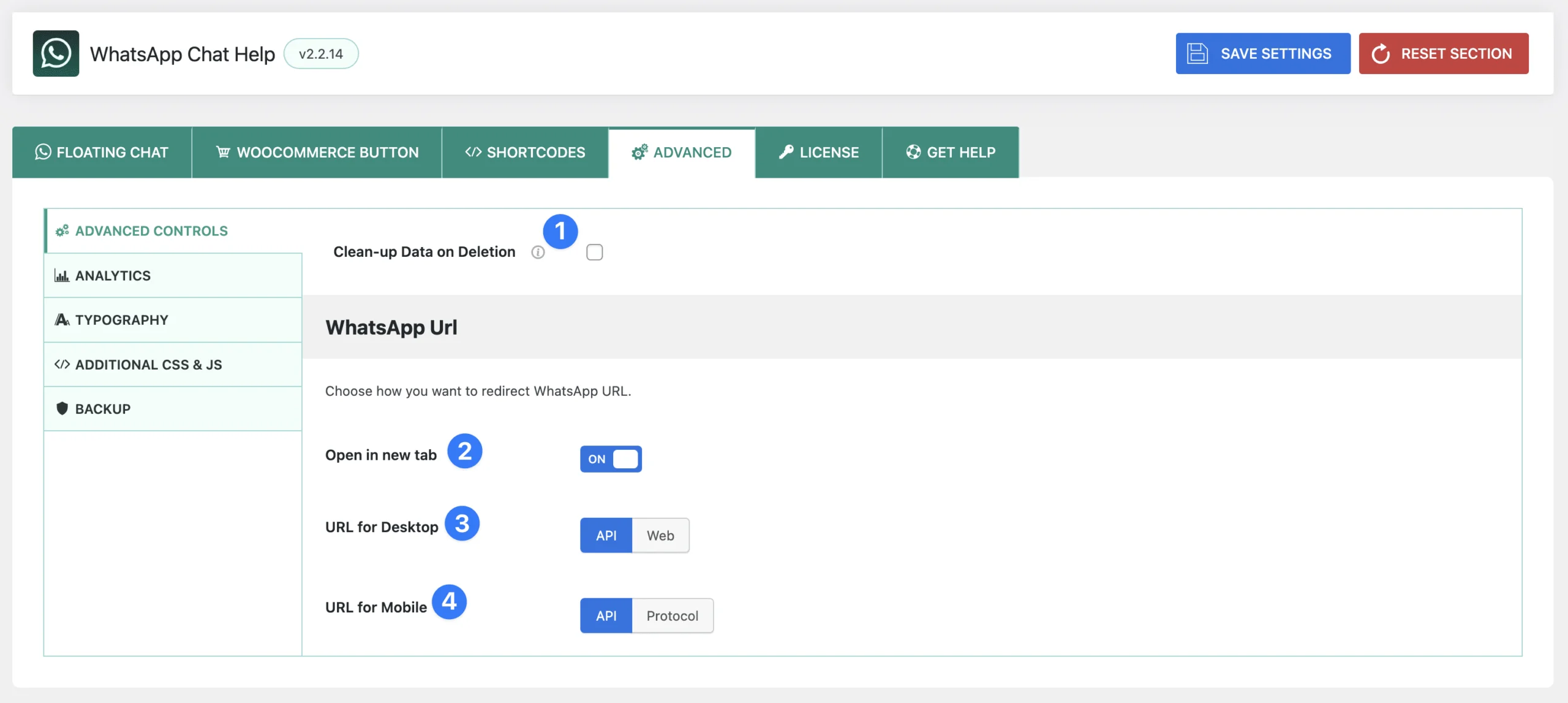Viewport: 1568px width, 703px height.
Task: Click the letter A icon beside Typography
Action: [x=62, y=320]
